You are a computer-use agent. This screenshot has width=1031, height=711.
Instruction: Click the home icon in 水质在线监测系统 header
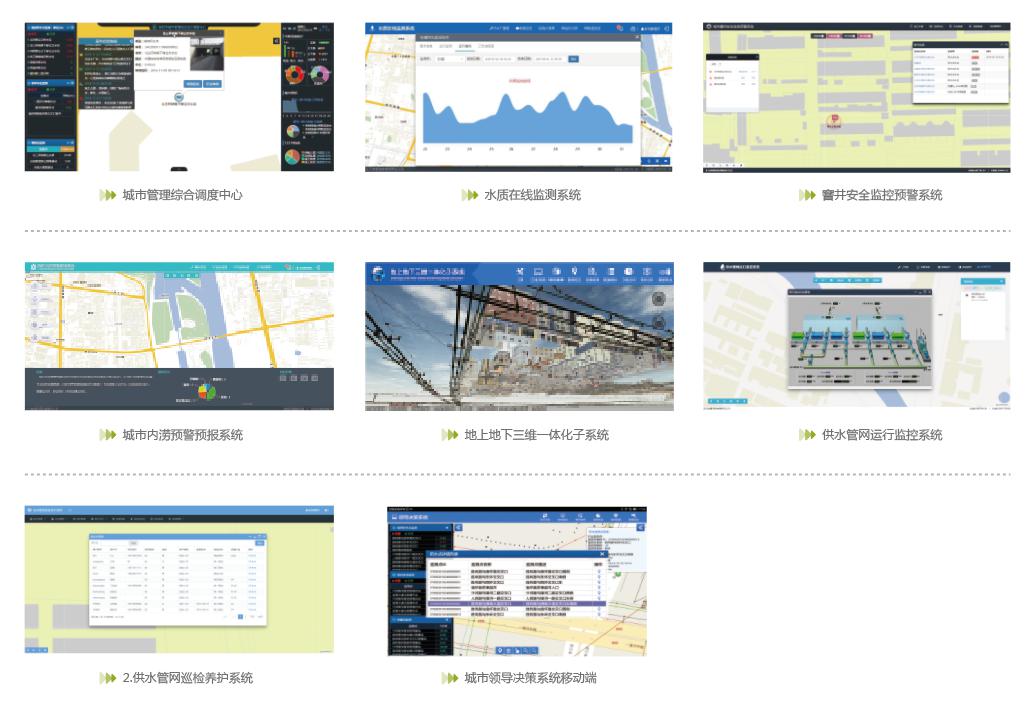[372, 27]
